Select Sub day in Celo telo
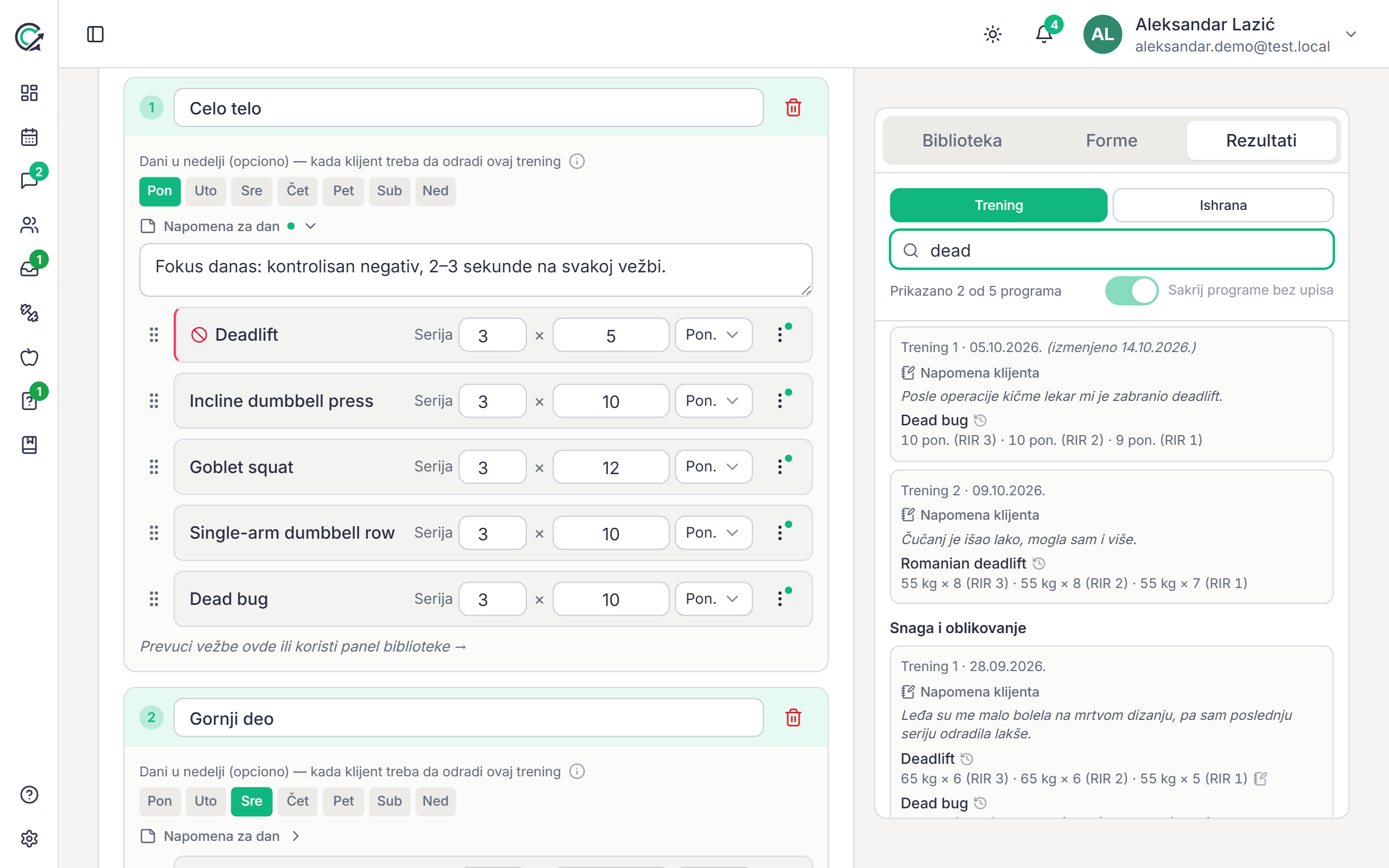 coord(389,190)
